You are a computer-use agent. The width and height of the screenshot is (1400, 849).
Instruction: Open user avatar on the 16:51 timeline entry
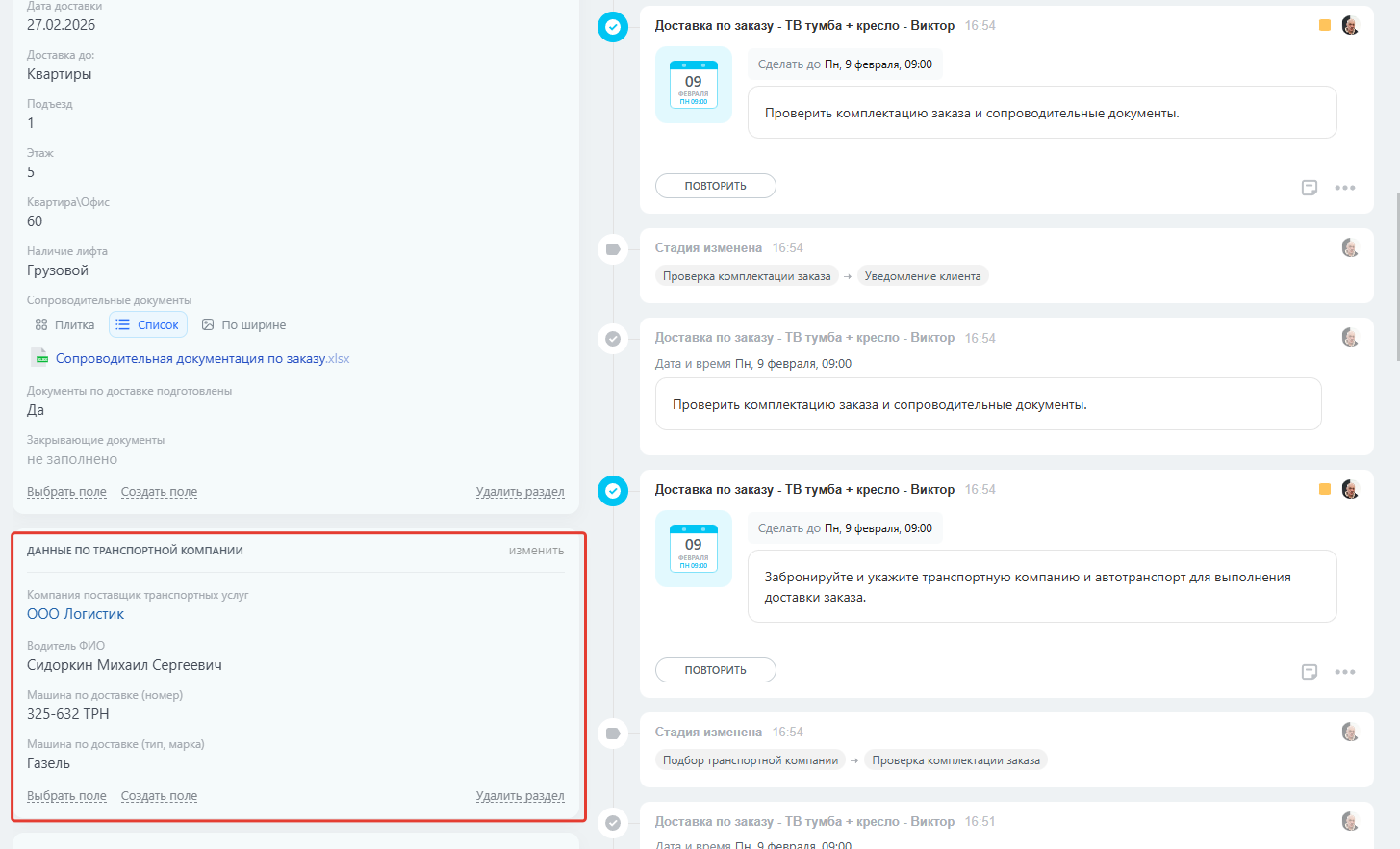(x=1350, y=821)
